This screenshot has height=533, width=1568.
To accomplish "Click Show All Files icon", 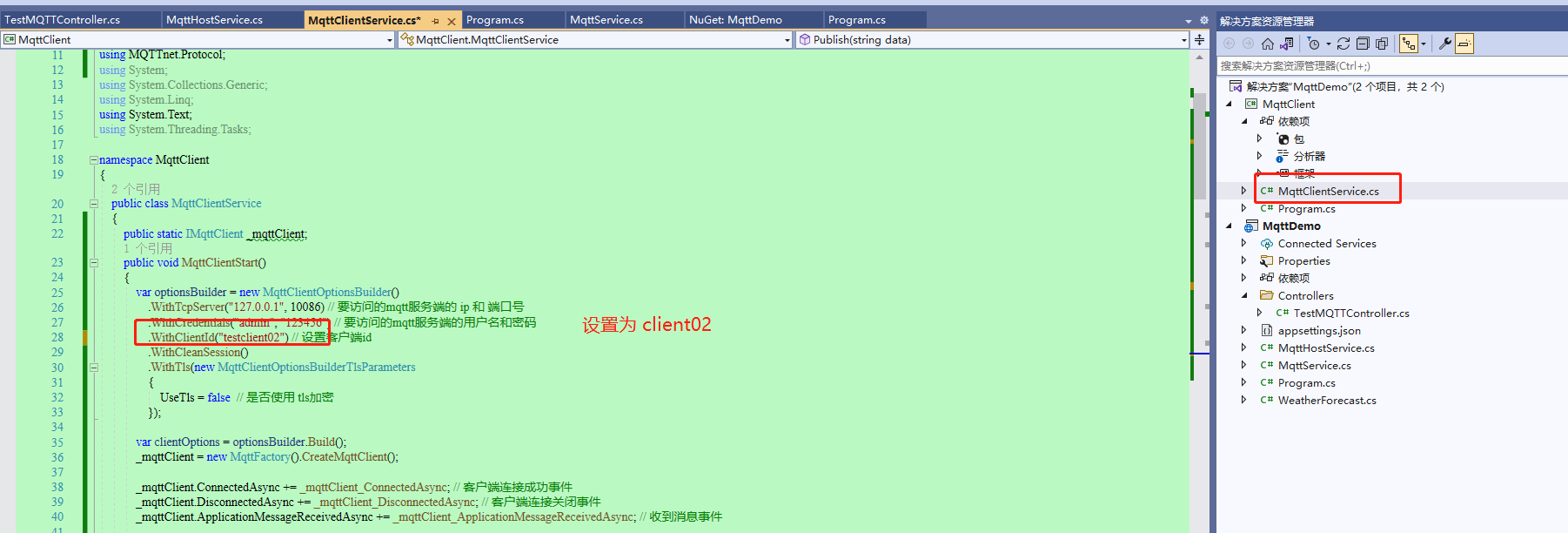I will point(1382,44).
